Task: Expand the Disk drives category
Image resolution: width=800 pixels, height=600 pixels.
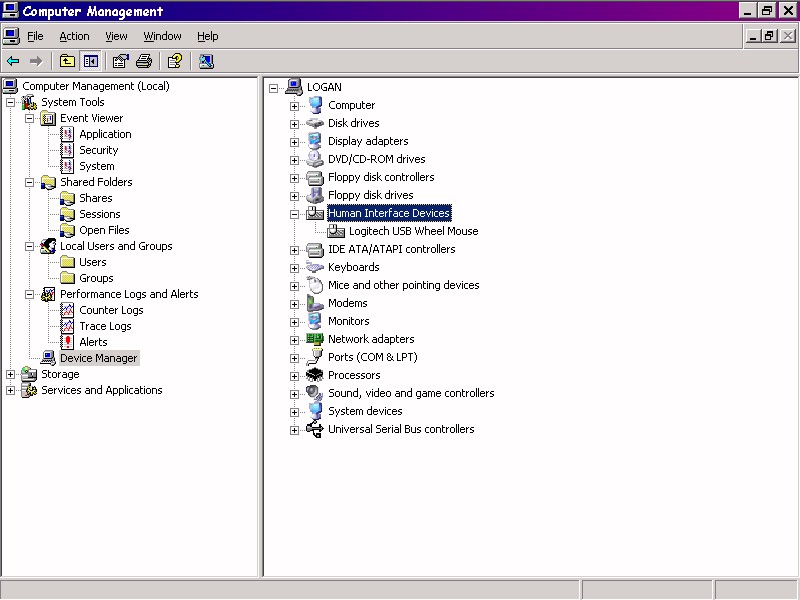Action: coord(294,124)
